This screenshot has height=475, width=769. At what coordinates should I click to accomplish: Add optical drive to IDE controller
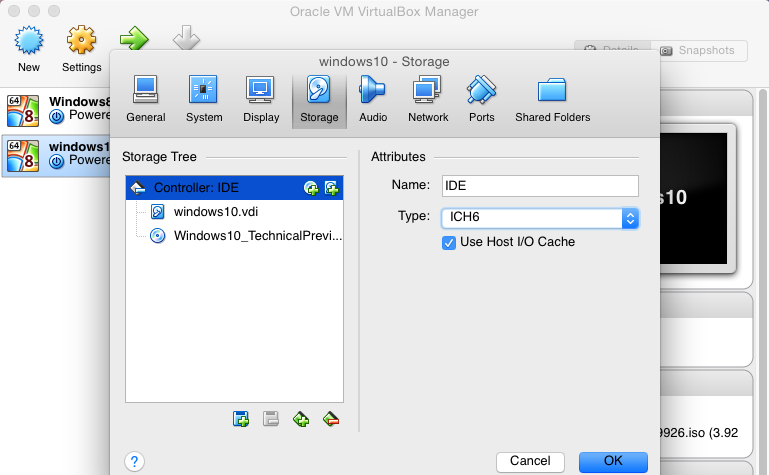(312, 188)
